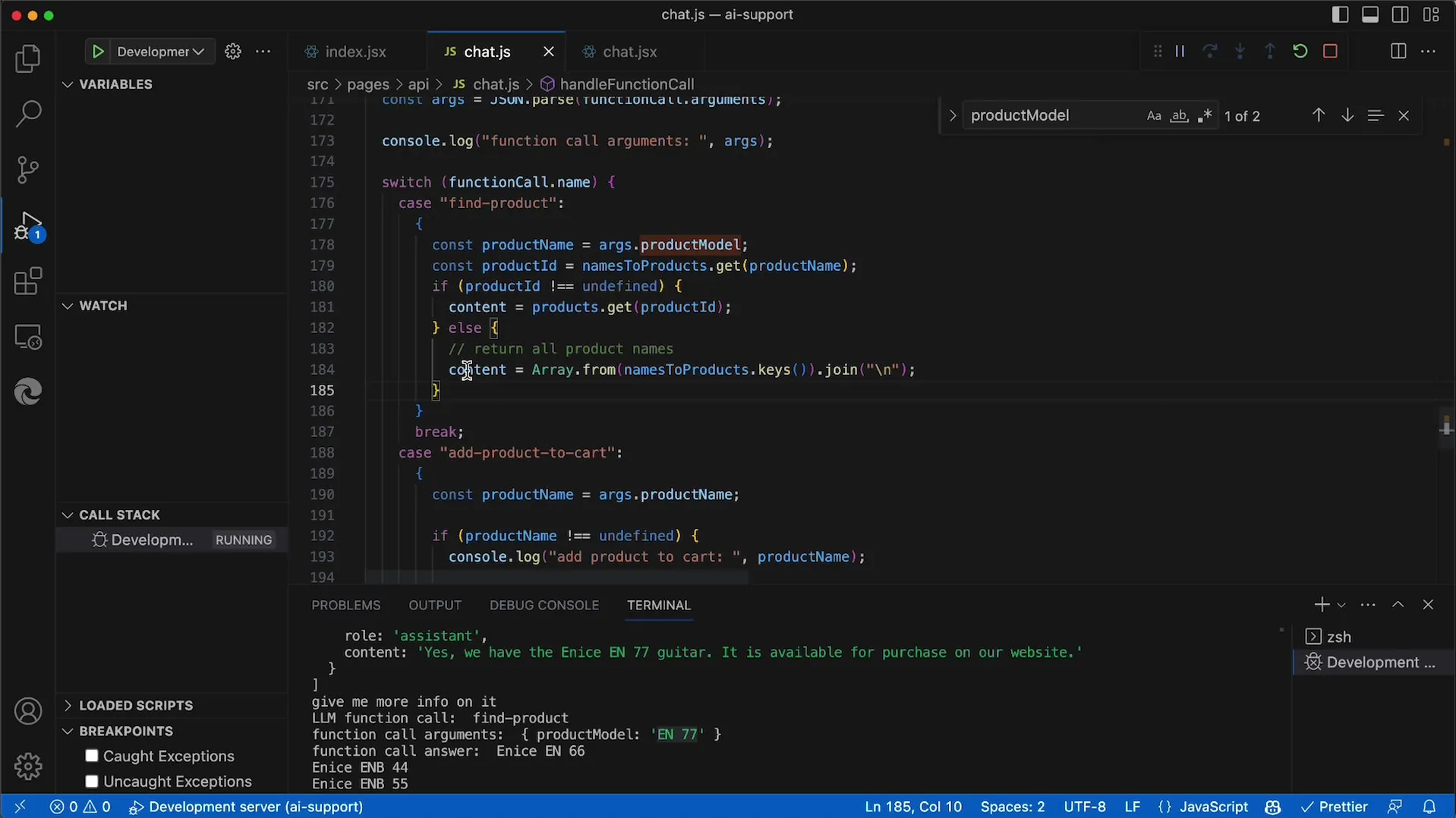The width and height of the screenshot is (1456, 818).
Task: Close the bottom panel
Action: (x=1428, y=605)
